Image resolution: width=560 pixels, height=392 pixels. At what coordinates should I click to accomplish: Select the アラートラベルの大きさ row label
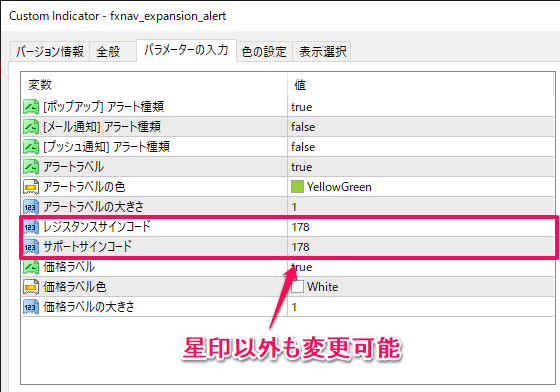(93, 207)
